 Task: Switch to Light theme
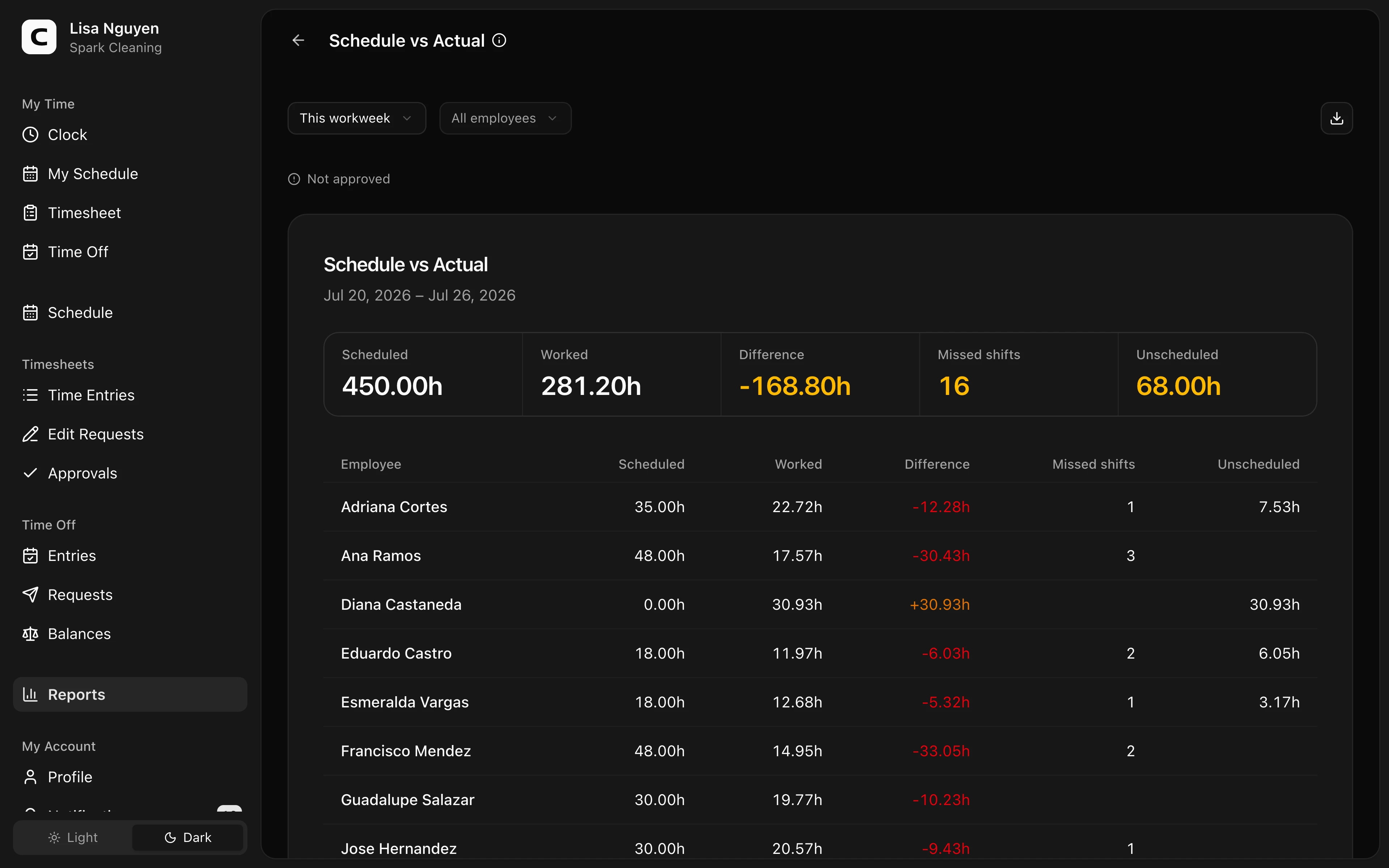(x=73, y=838)
